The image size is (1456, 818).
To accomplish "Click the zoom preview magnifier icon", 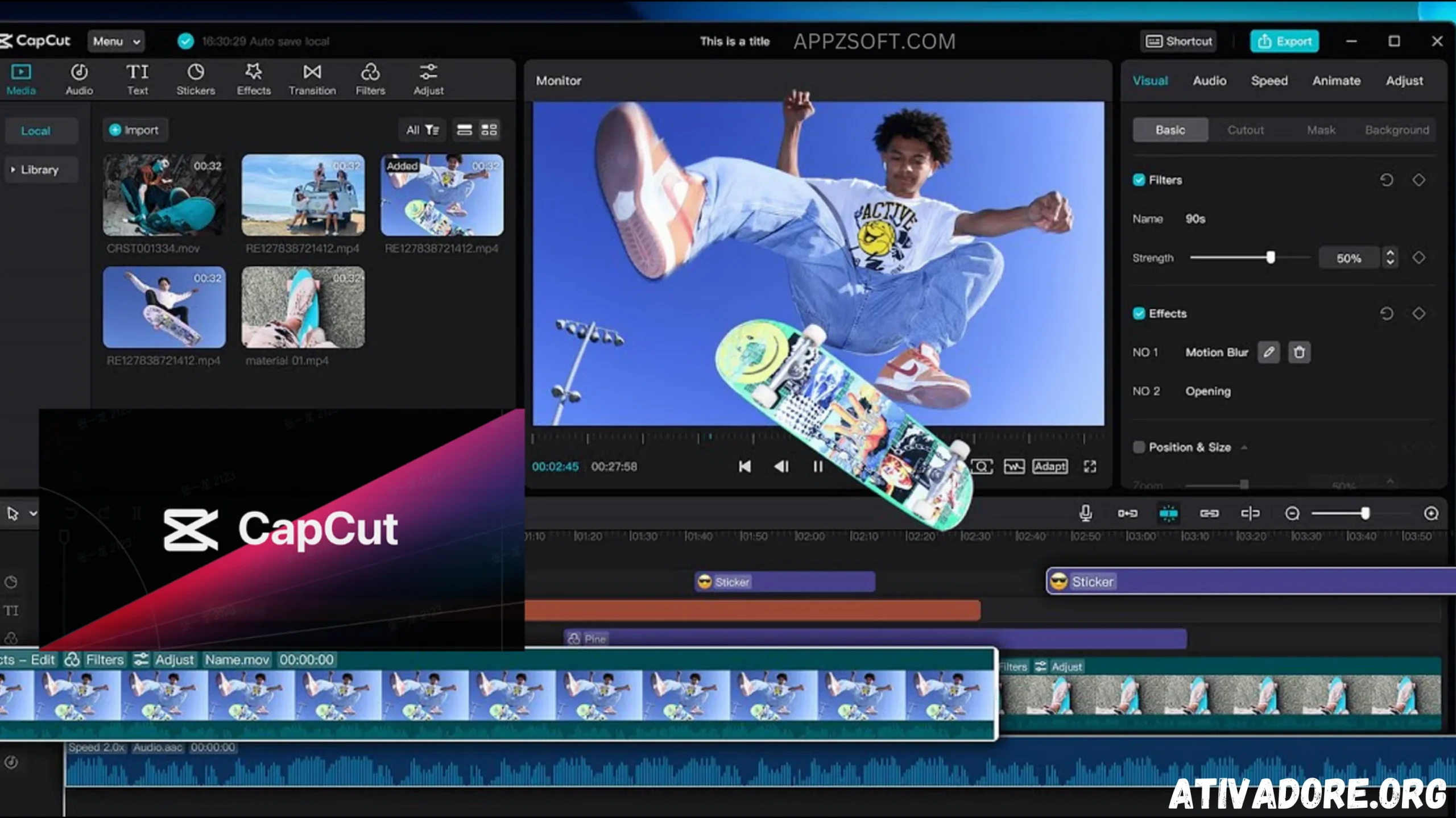I will (x=982, y=467).
